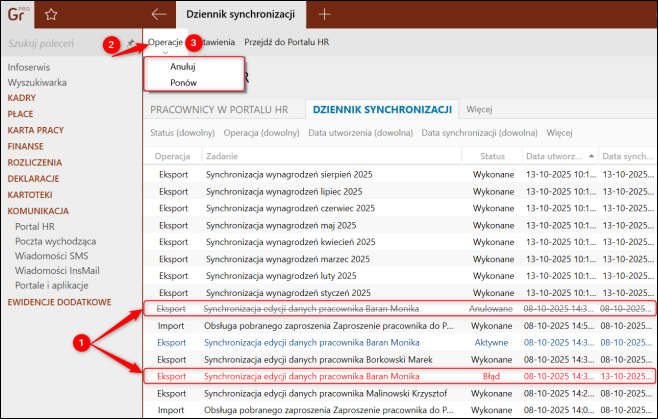Viewport: 658px width, 419px height.
Task: Open Wiadomości SMS in the sidebar
Action: (49, 256)
